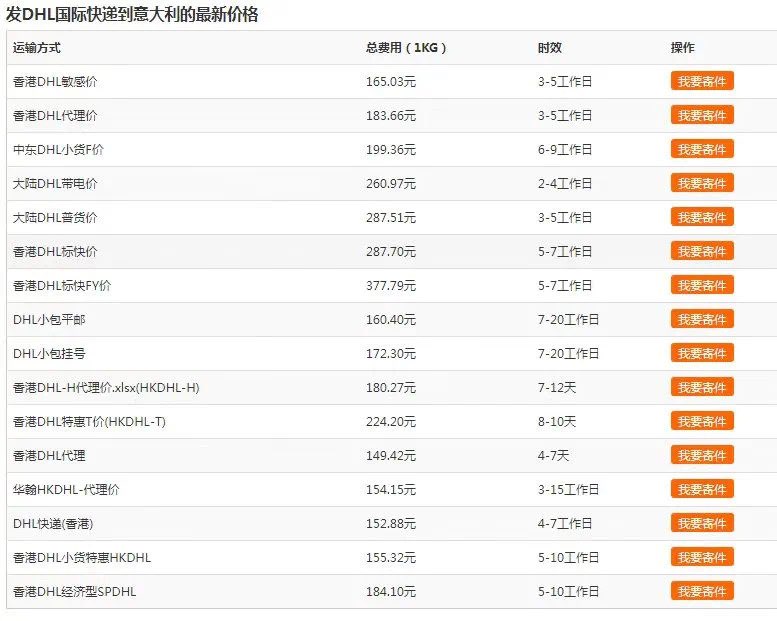The image size is (777, 621).
Task: Click 香港DHL-H代理价.xlsx(HKDHL-H) method name
Action: (x=106, y=388)
